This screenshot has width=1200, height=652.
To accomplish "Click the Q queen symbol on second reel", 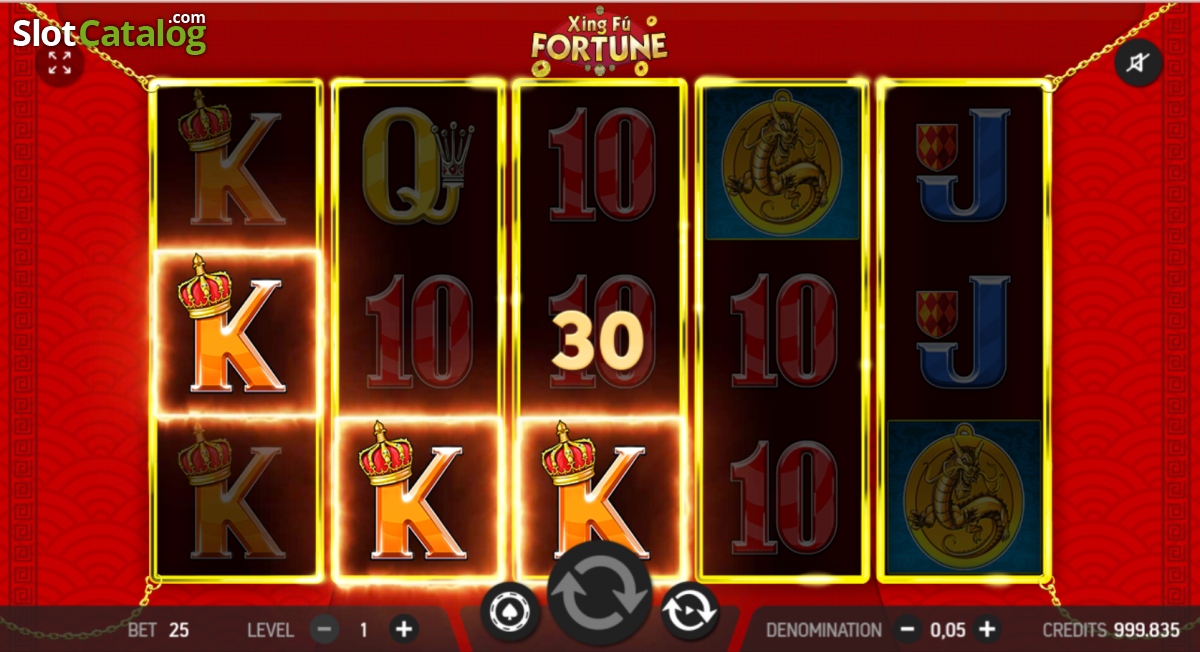I will 417,166.
